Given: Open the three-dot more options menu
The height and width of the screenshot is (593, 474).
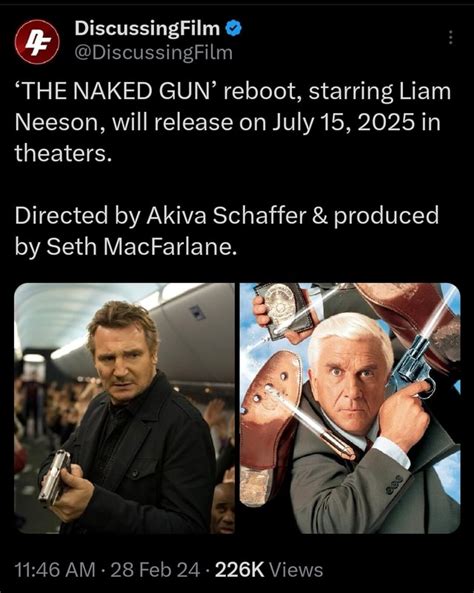Looking at the screenshot, I should 451,37.
